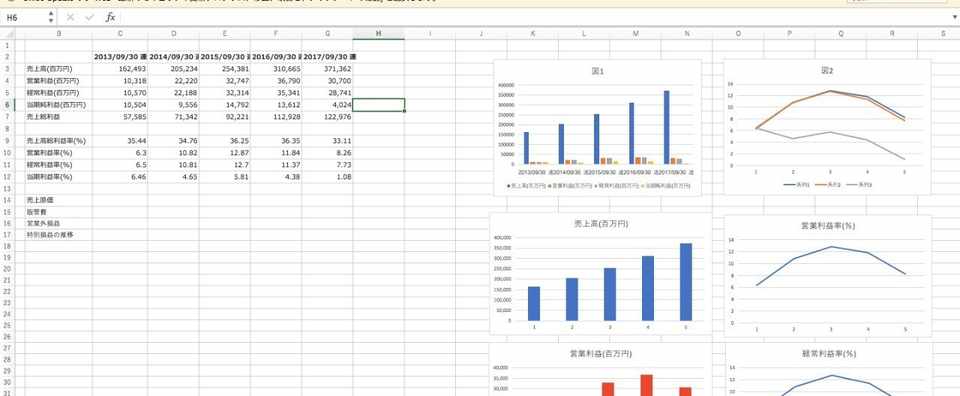Click the select-all corner of the sheet
Screen dimensions: 960x396
(x=7, y=34)
